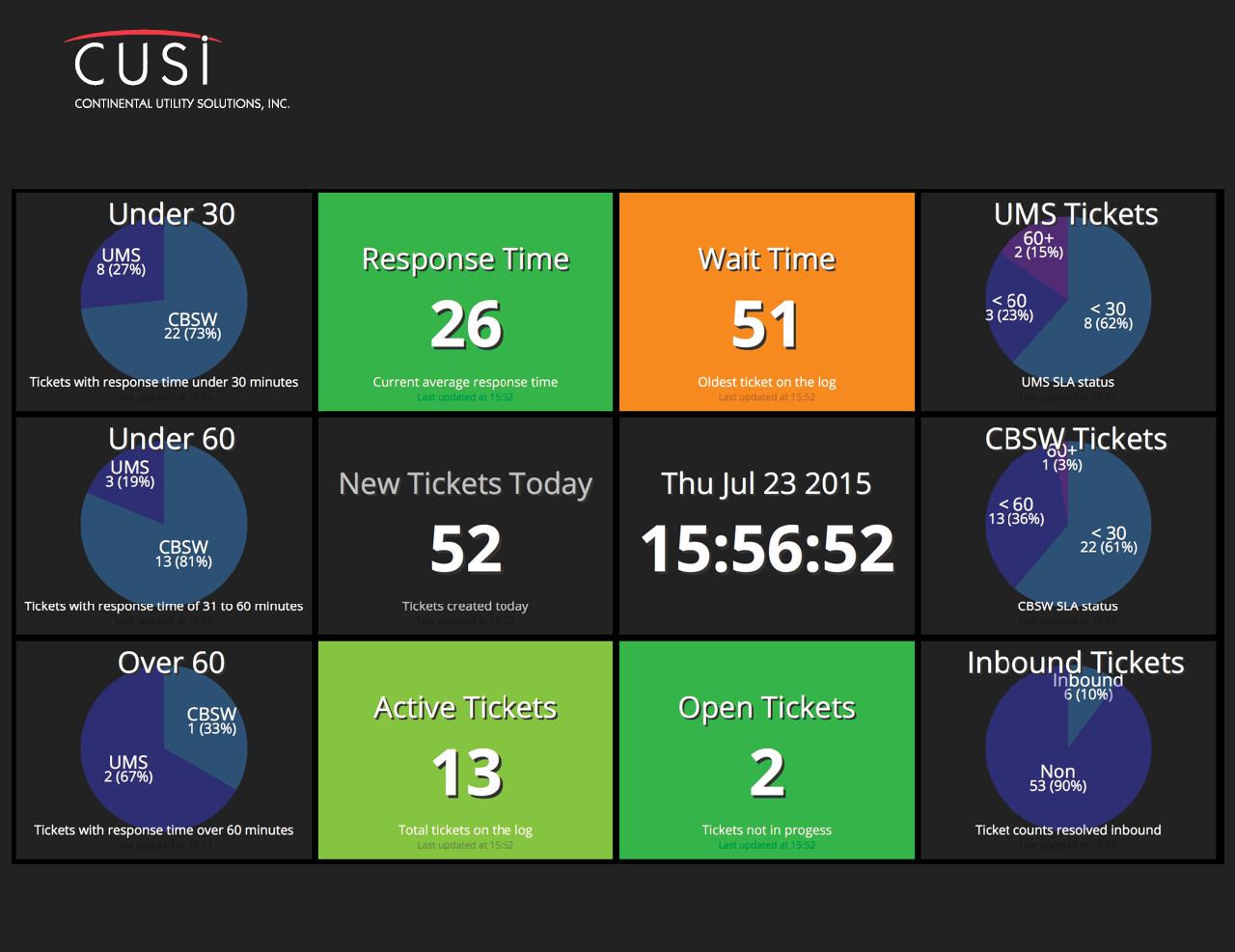Image resolution: width=1235 pixels, height=952 pixels.
Task: Click the Open Tickets number 2
Action: click(x=766, y=770)
